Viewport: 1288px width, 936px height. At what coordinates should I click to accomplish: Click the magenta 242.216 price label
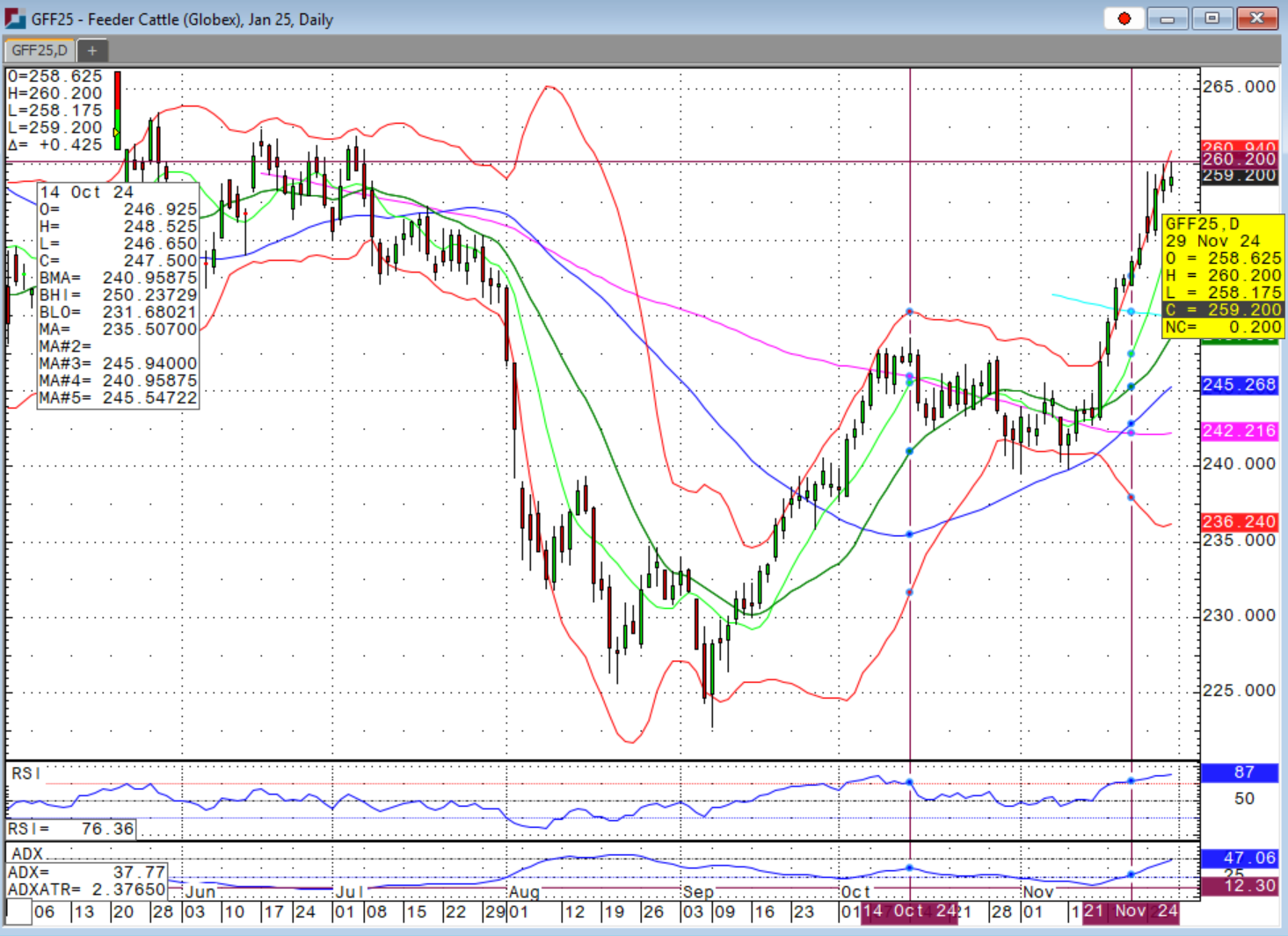click(1239, 432)
